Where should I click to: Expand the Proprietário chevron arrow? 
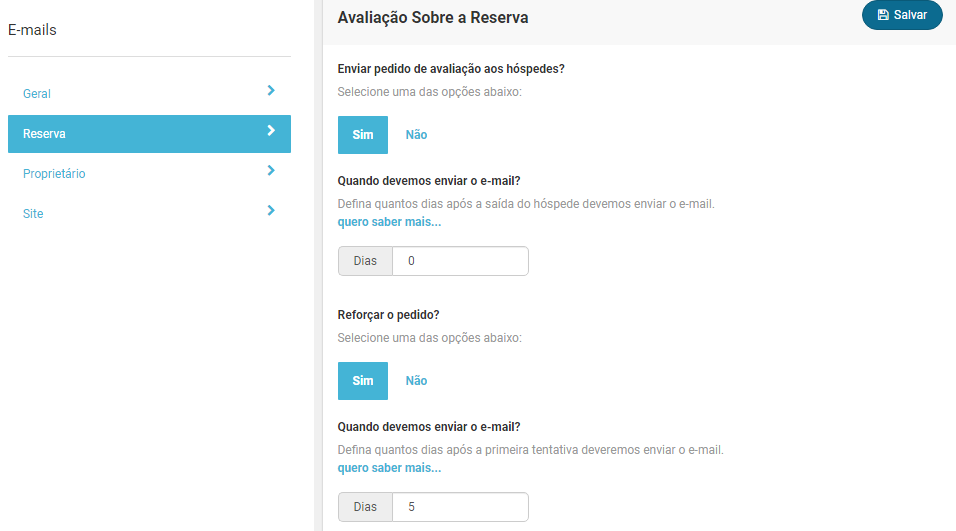click(271, 171)
